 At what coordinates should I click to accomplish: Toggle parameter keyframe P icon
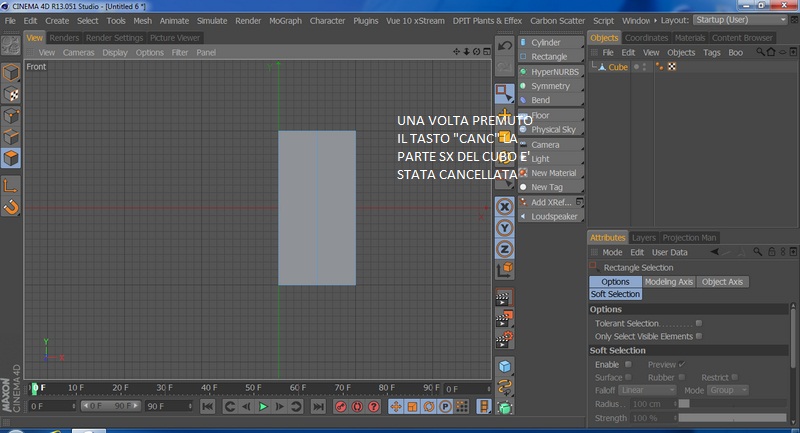(x=445, y=406)
